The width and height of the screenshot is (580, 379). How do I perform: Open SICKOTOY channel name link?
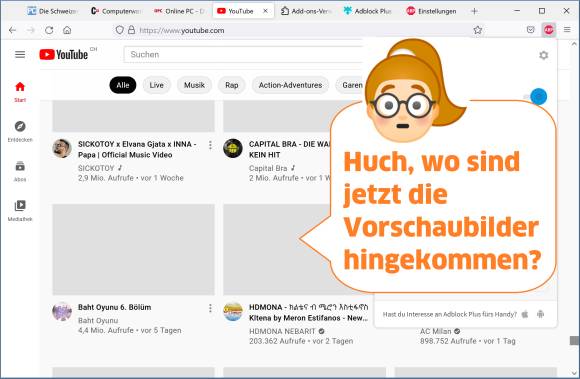pos(96,168)
